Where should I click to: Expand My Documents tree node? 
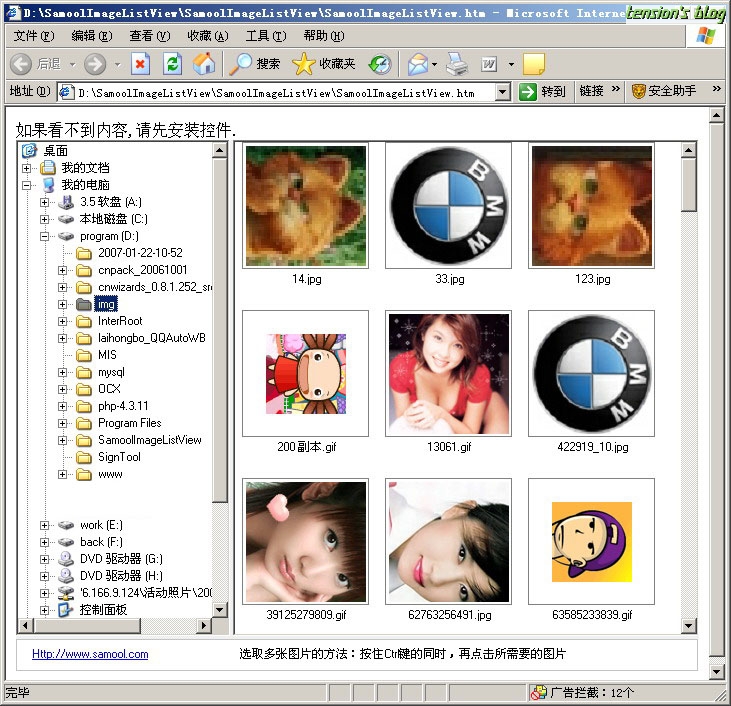click(x=27, y=168)
